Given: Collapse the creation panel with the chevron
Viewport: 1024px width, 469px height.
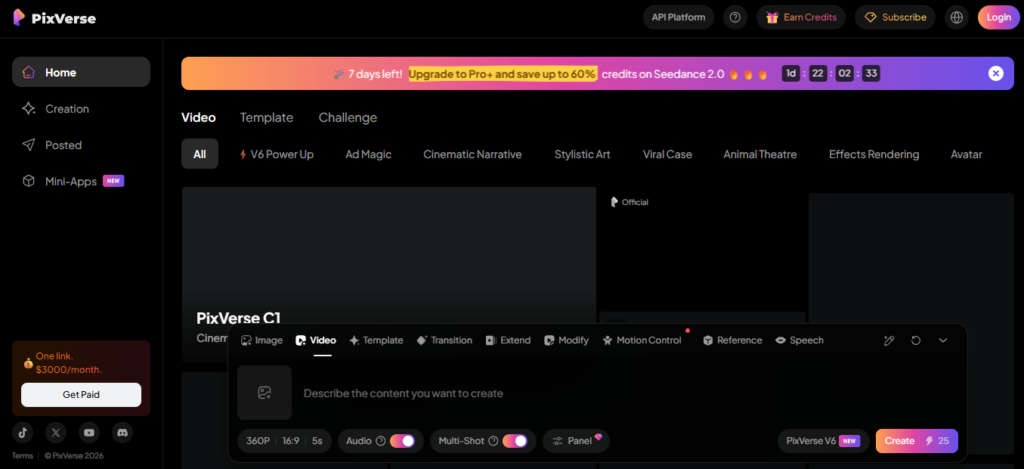Looking at the screenshot, I should click(x=943, y=340).
